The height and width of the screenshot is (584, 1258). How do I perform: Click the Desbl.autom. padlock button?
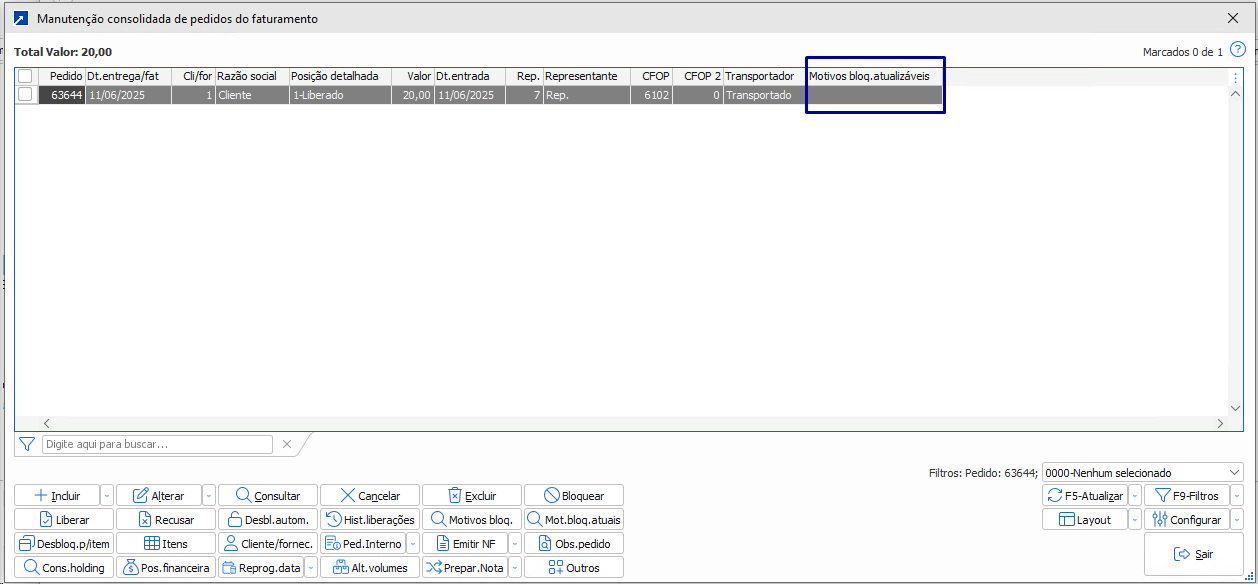click(268, 519)
